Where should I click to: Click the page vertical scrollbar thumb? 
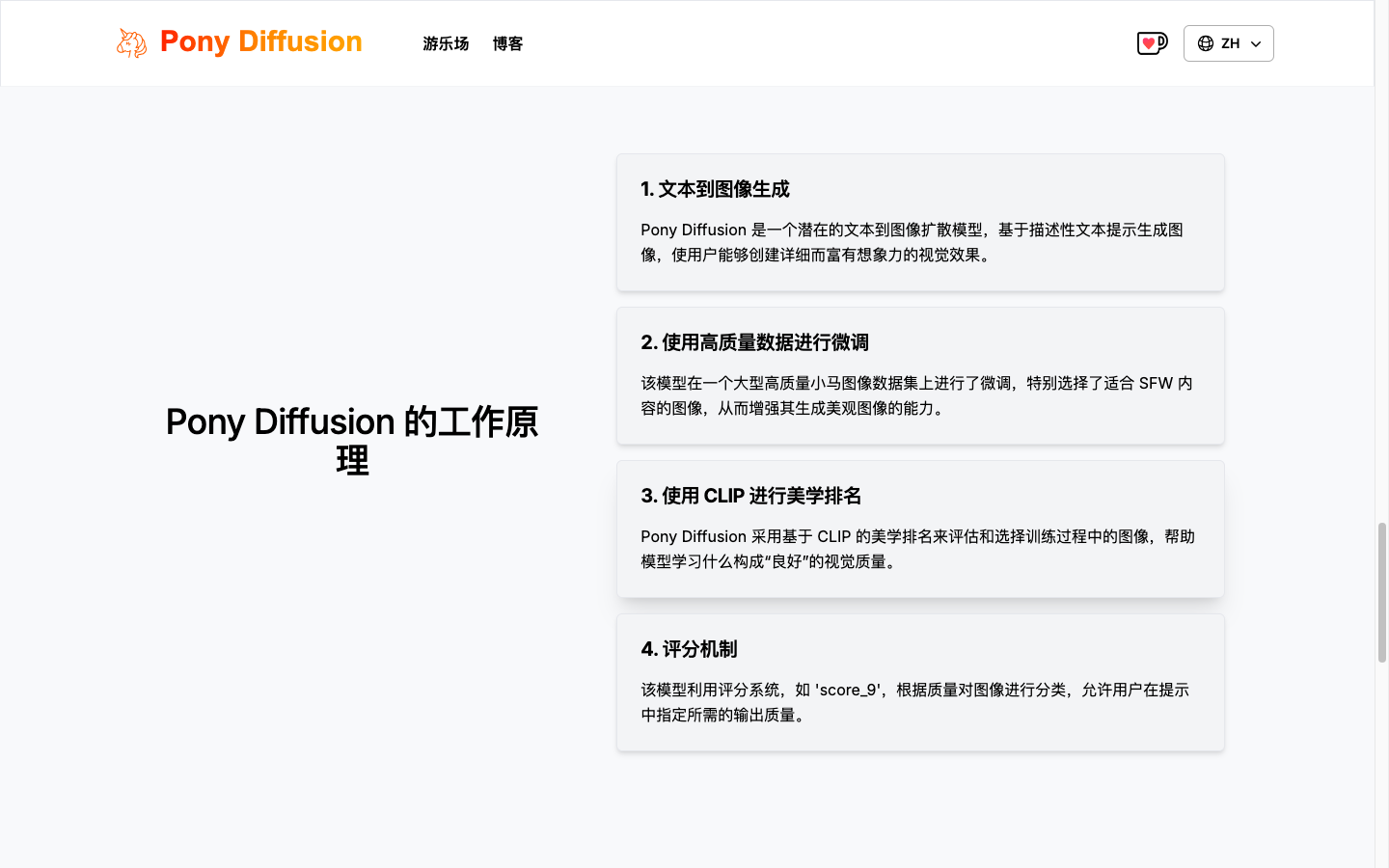coord(1381,592)
